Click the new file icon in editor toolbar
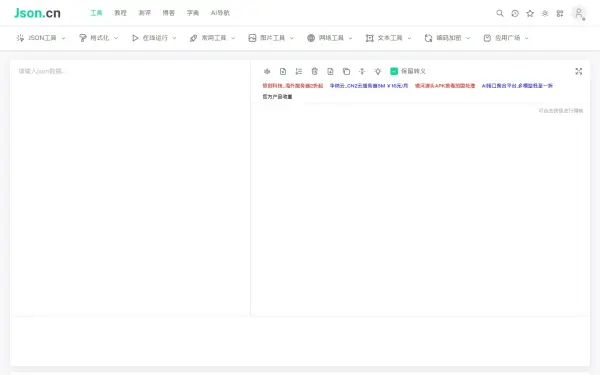 pos(283,71)
